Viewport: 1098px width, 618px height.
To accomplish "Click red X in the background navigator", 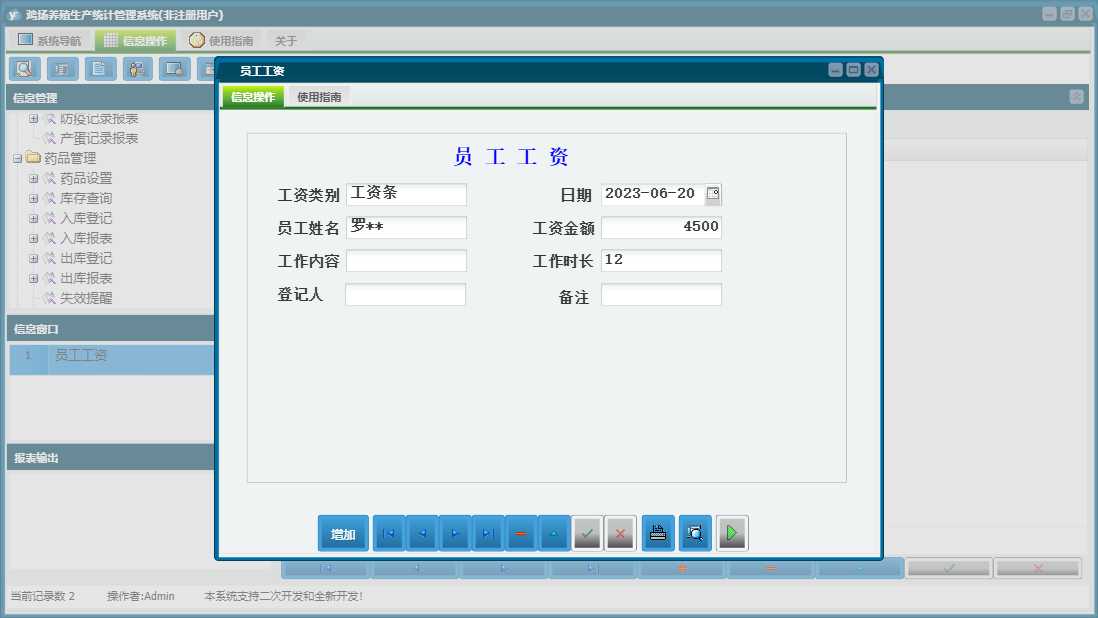I will tap(1038, 568).
